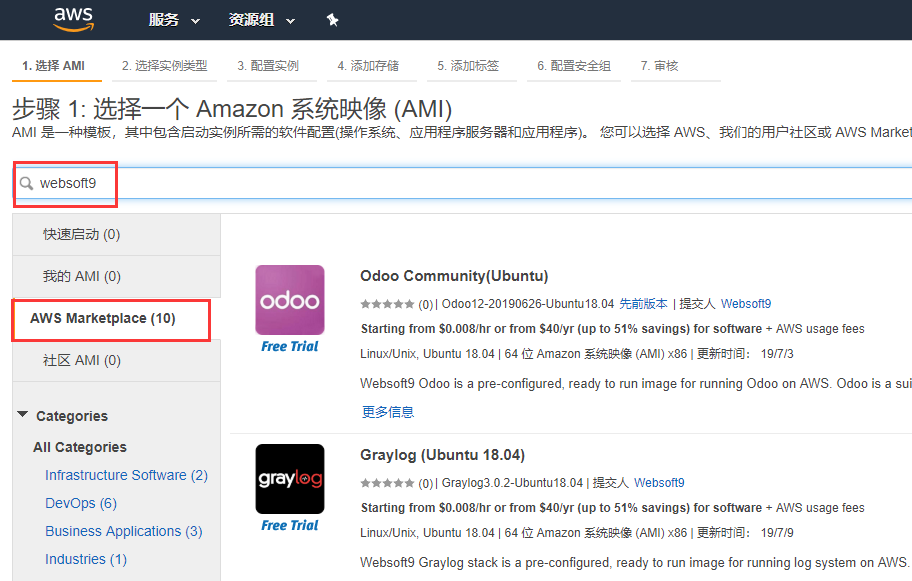Open the 服务 dropdown menu
912x581 pixels.
click(174, 20)
